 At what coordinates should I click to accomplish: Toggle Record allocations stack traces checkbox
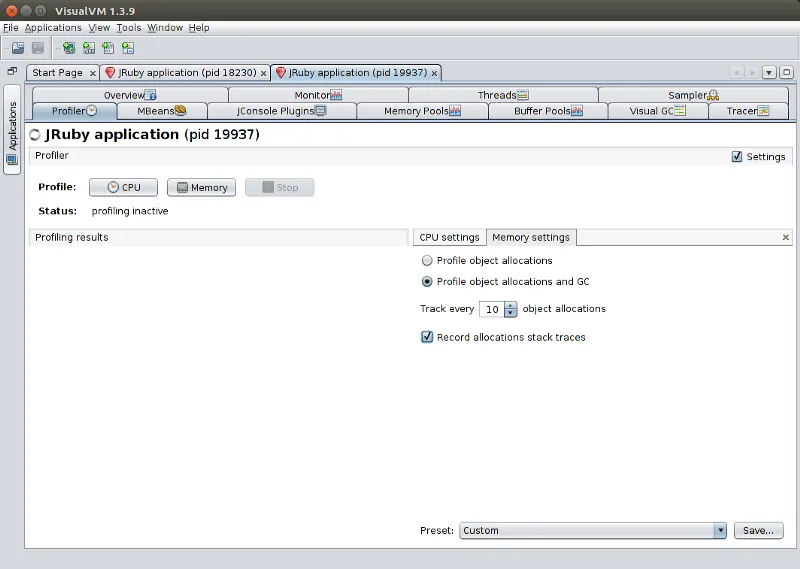pyautogui.click(x=427, y=337)
